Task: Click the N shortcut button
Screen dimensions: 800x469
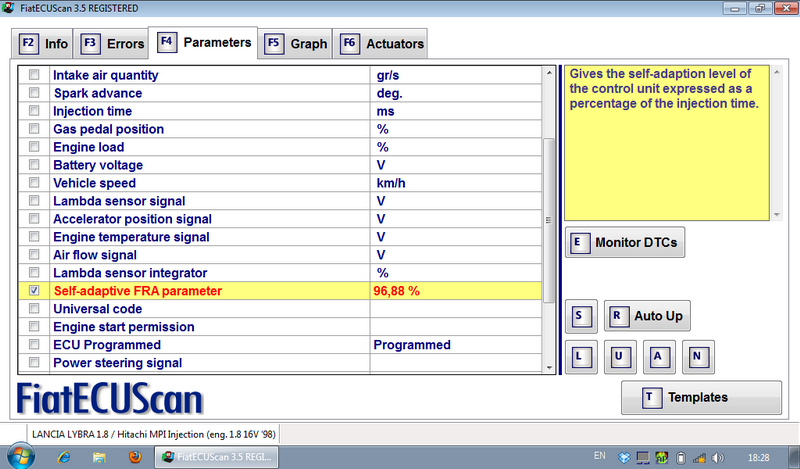Action: coord(697,356)
